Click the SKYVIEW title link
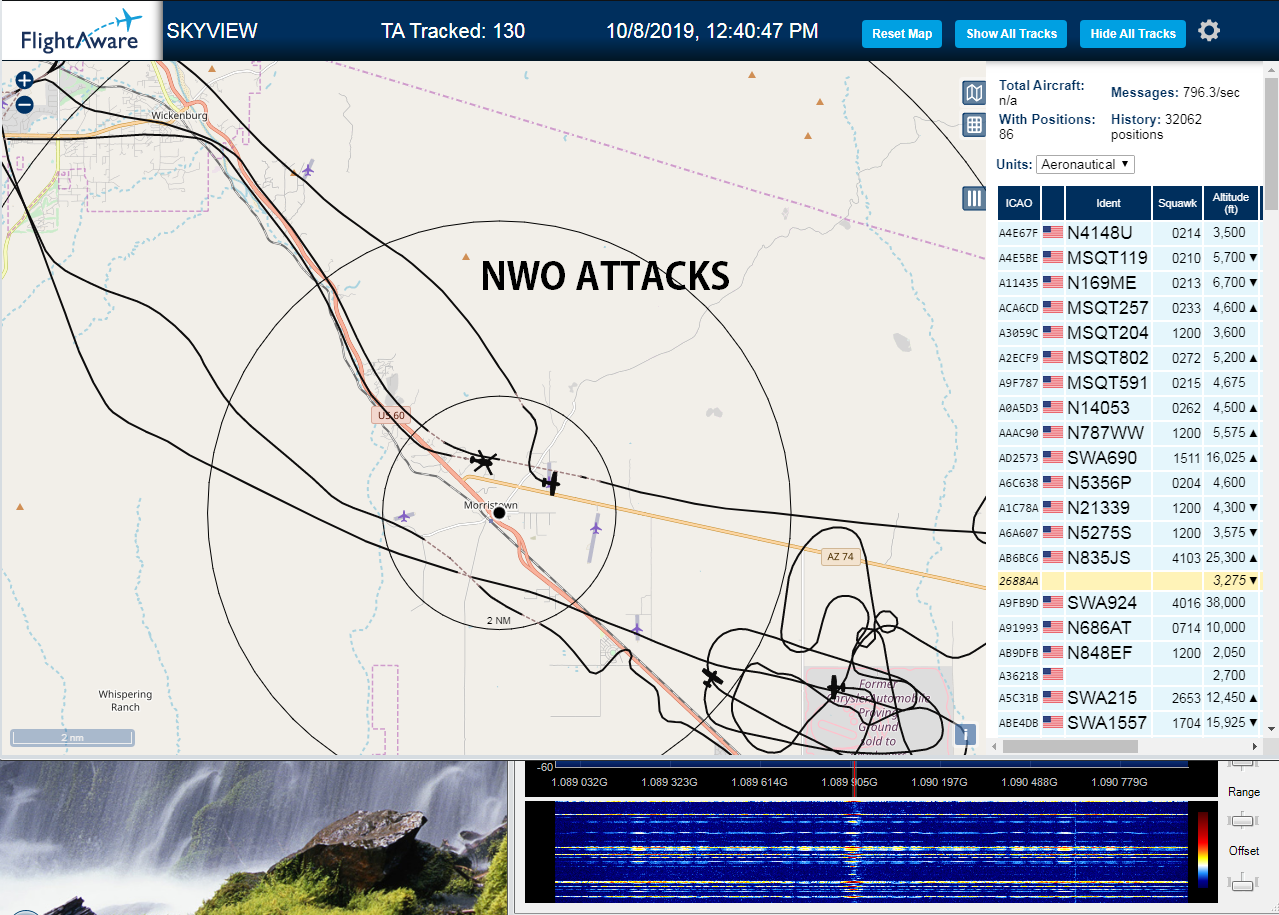This screenshot has width=1279, height=915. (212, 31)
